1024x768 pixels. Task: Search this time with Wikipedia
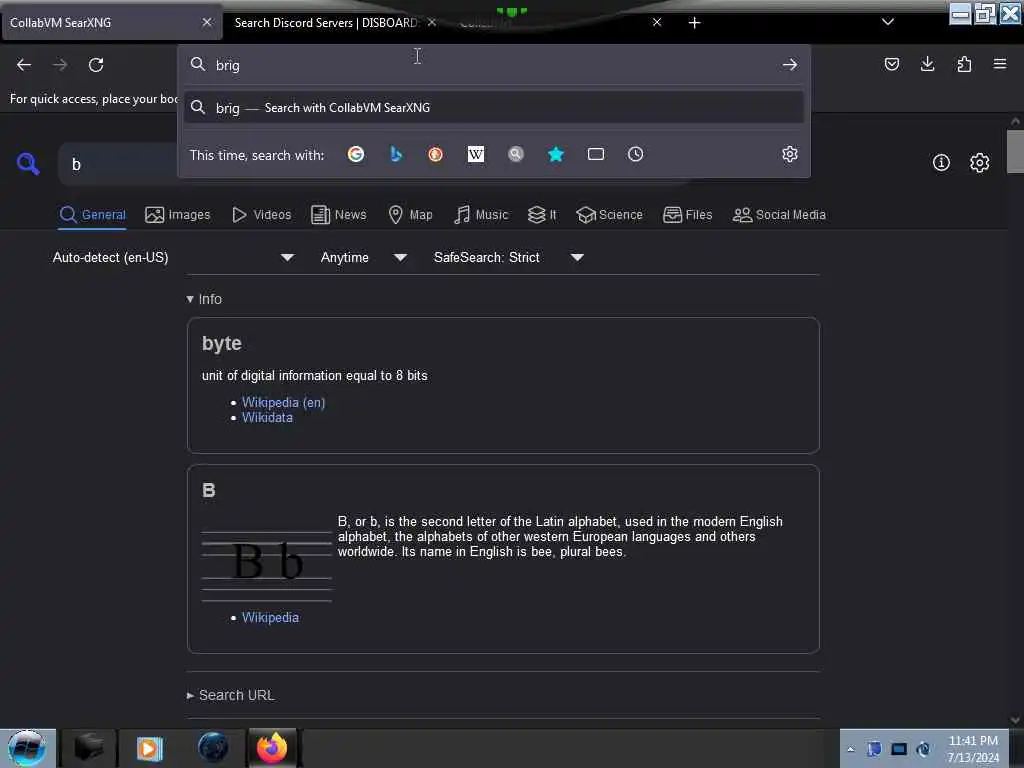coord(476,154)
